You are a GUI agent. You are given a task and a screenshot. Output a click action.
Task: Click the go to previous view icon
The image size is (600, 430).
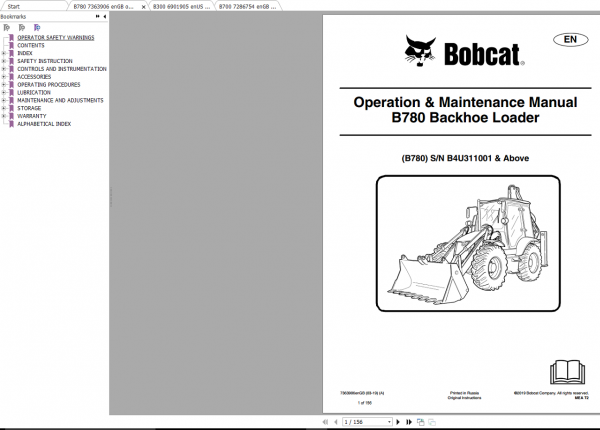[x=421, y=422]
